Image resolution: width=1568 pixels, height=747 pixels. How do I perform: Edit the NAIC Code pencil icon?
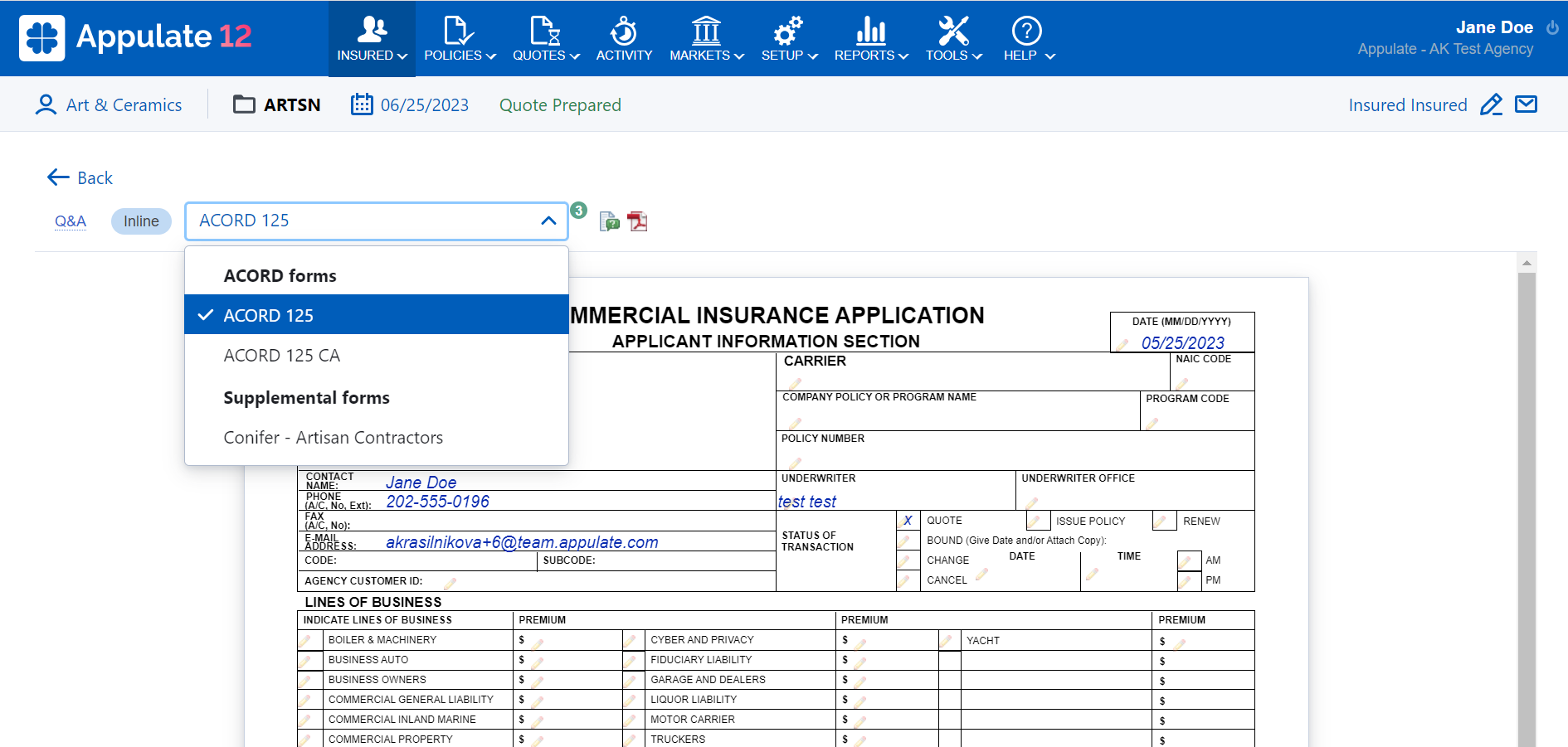point(1182,383)
